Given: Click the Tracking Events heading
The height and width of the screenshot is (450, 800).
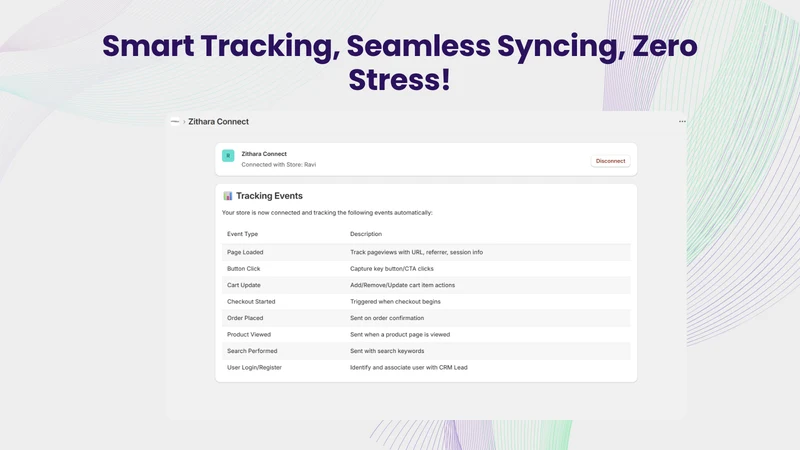Looking at the screenshot, I should click(269, 196).
